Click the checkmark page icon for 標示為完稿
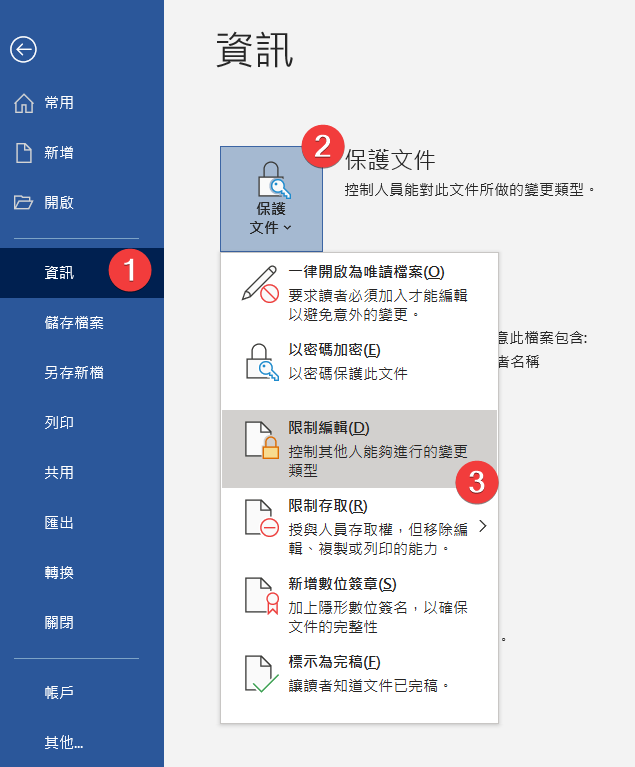The height and width of the screenshot is (767, 635). tap(260, 674)
